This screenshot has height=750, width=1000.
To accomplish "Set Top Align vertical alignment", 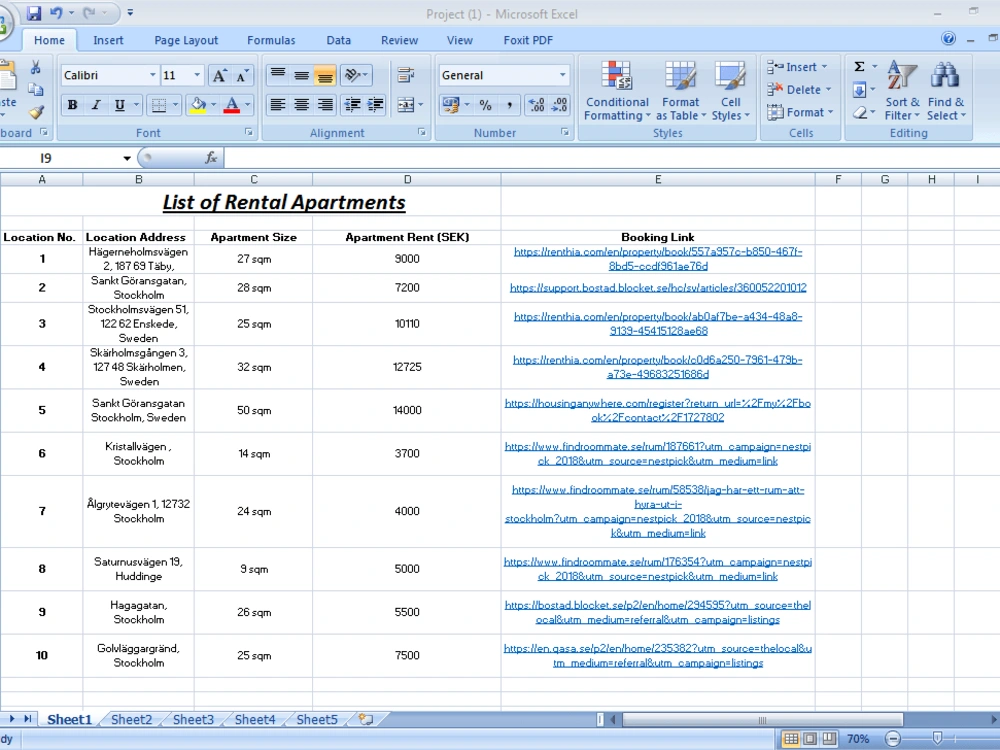I will point(277,76).
